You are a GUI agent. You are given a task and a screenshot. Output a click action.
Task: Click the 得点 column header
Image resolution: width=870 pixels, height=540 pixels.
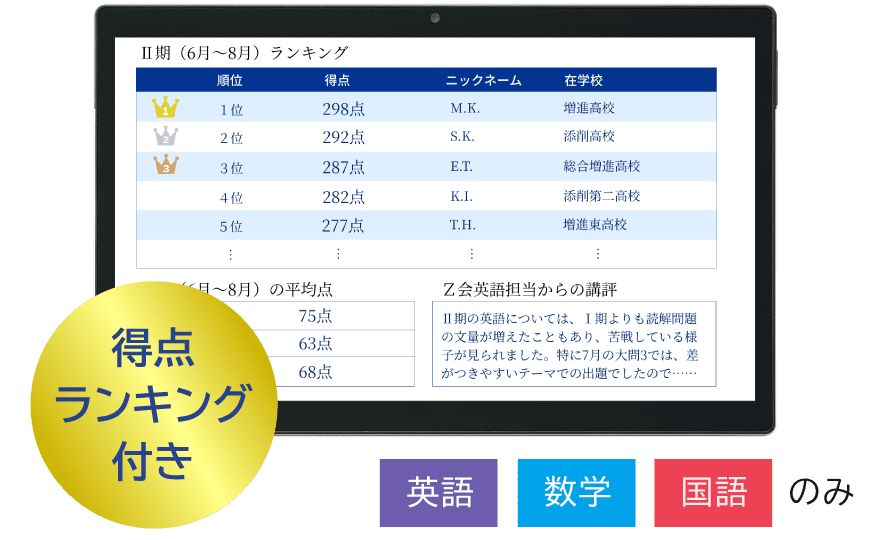[337, 80]
